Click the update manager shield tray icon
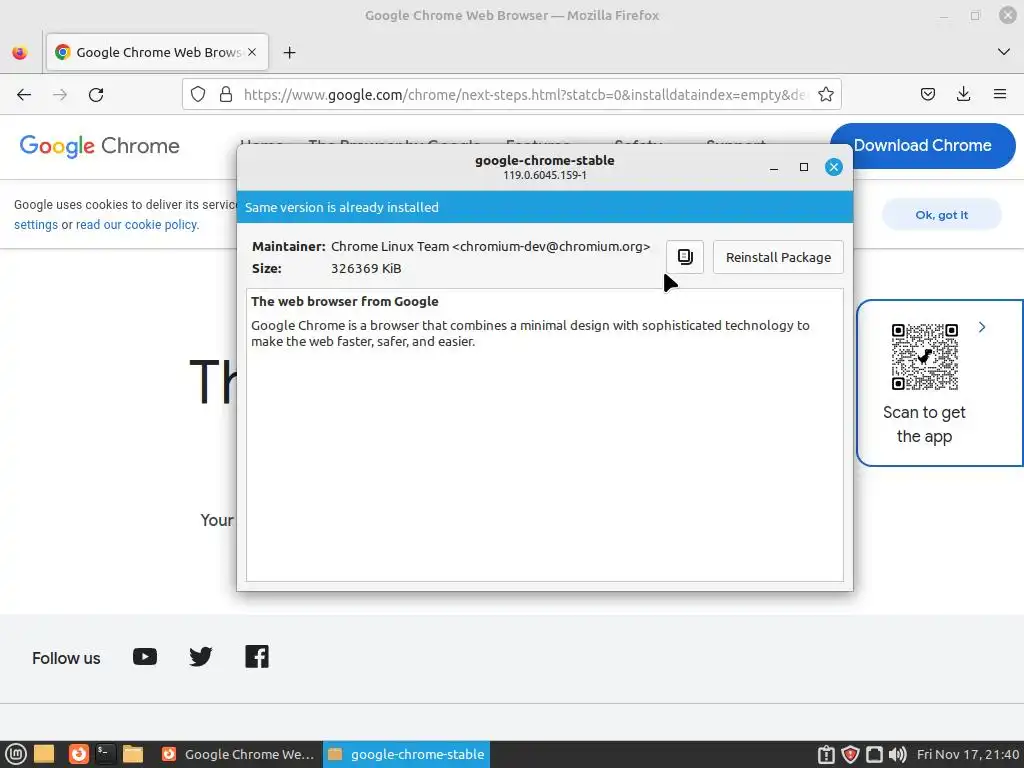The width and height of the screenshot is (1024, 768). coord(850,754)
